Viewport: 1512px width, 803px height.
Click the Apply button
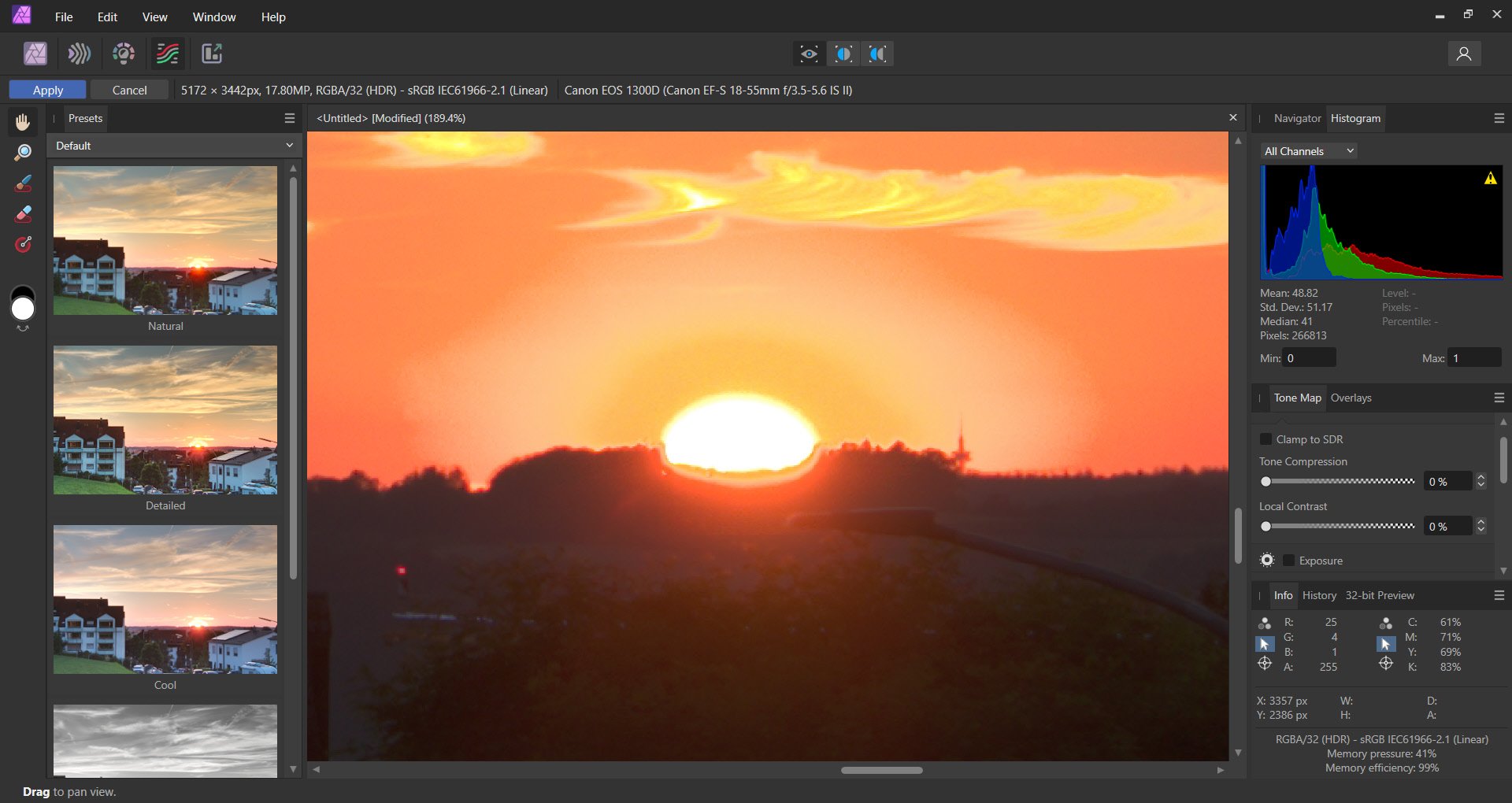pos(48,90)
